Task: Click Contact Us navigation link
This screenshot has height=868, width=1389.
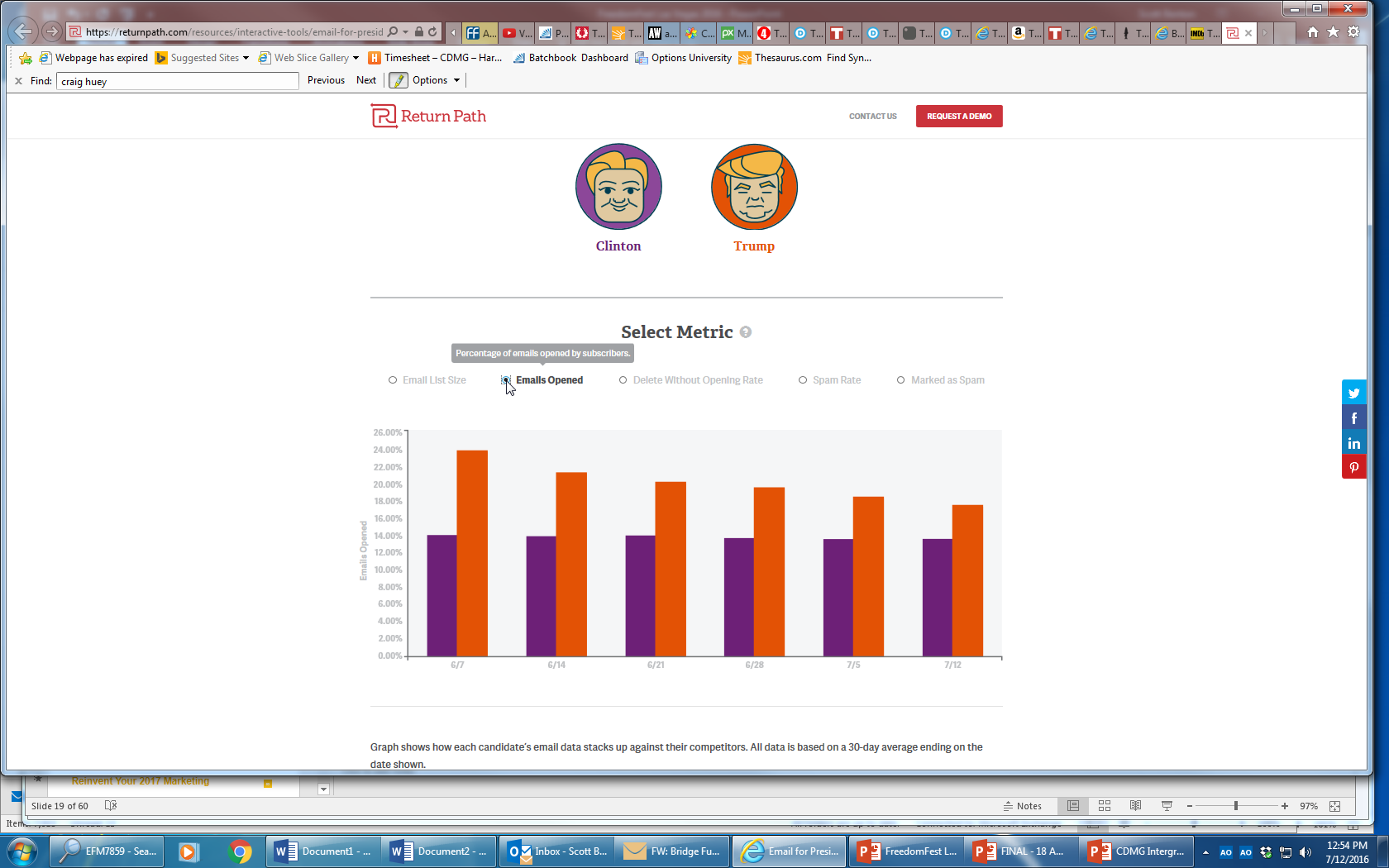Action: pyautogui.click(x=872, y=117)
